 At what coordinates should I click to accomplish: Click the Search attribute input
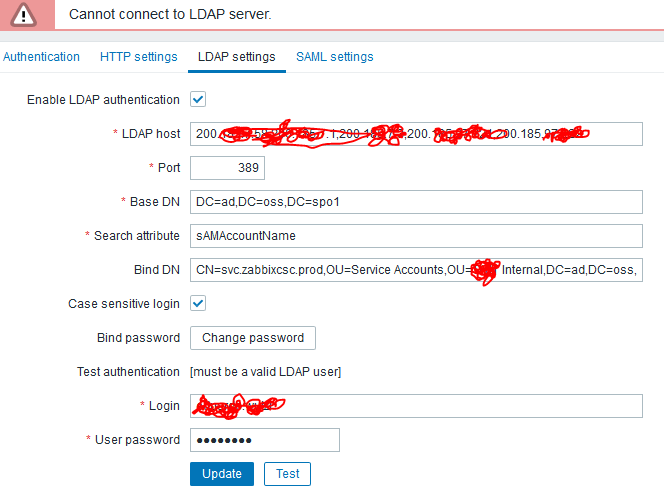pos(415,236)
